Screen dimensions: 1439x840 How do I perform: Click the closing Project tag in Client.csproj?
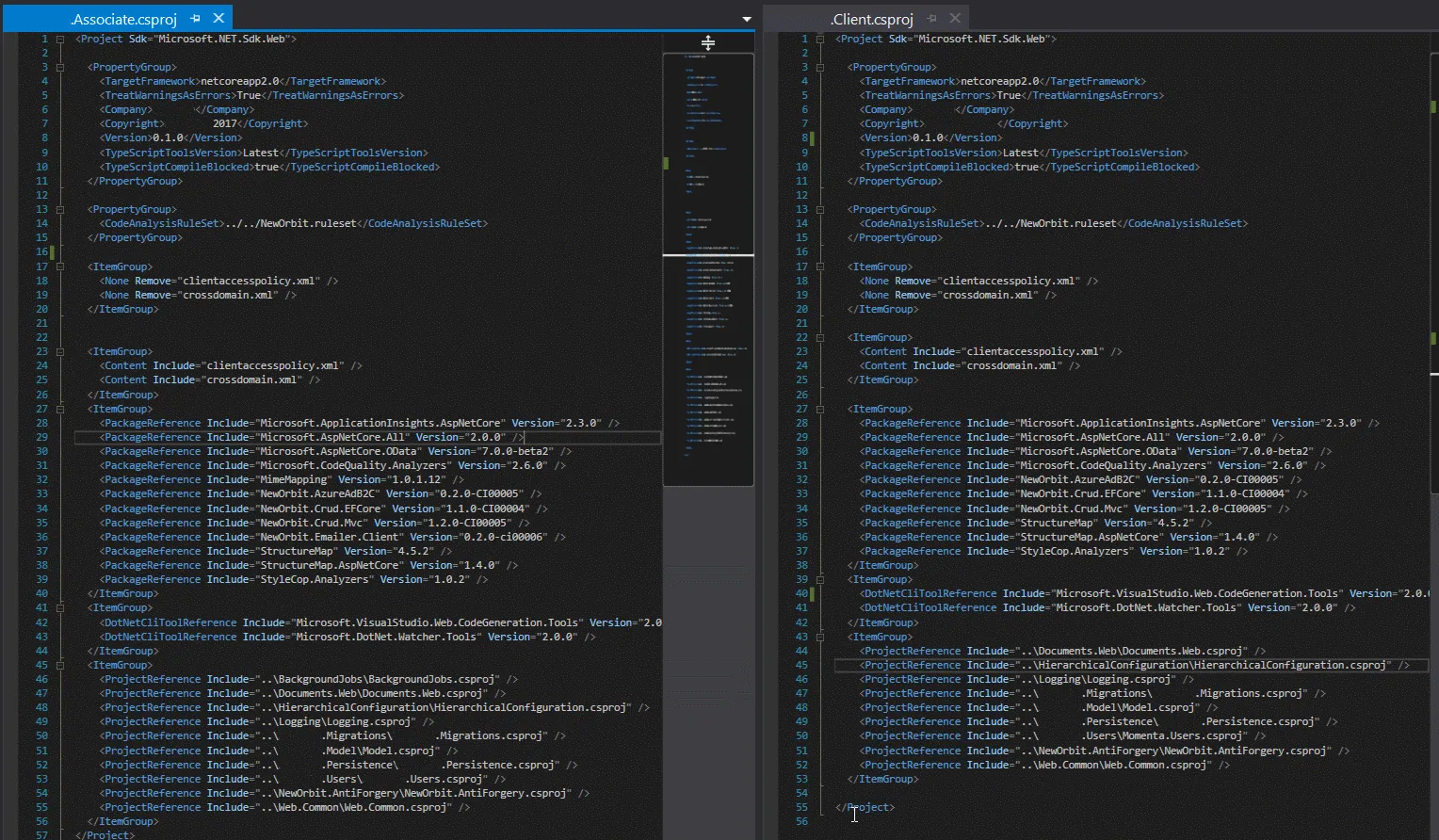tap(865, 808)
